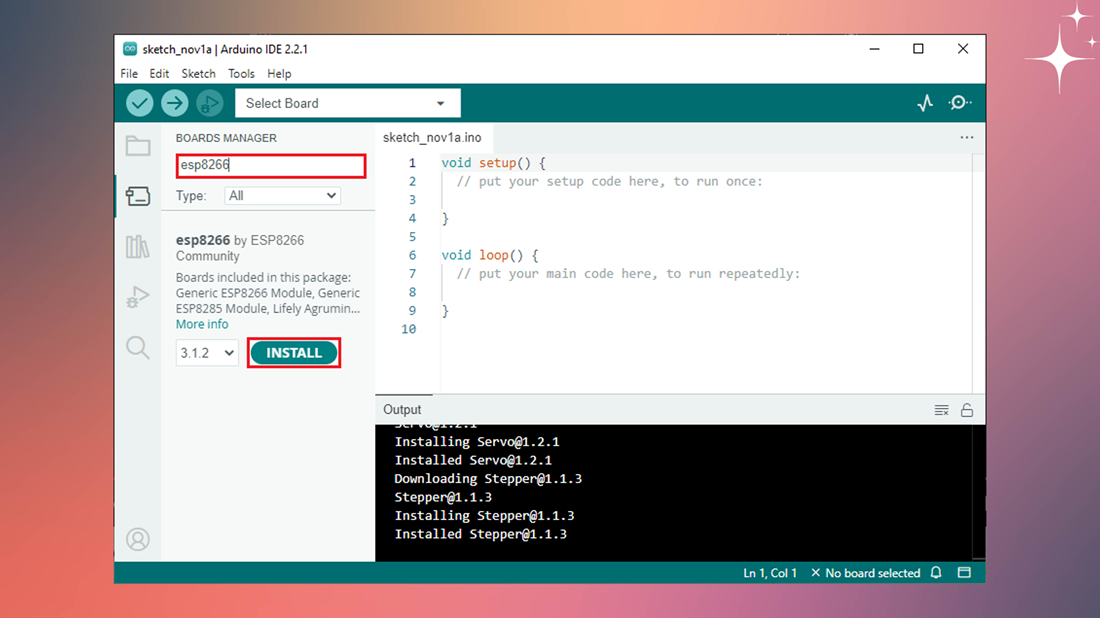Click the Upload arrow button
The width and height of the screenshot is (1100, 618).
pyautogui.click(x=175, y=103)
